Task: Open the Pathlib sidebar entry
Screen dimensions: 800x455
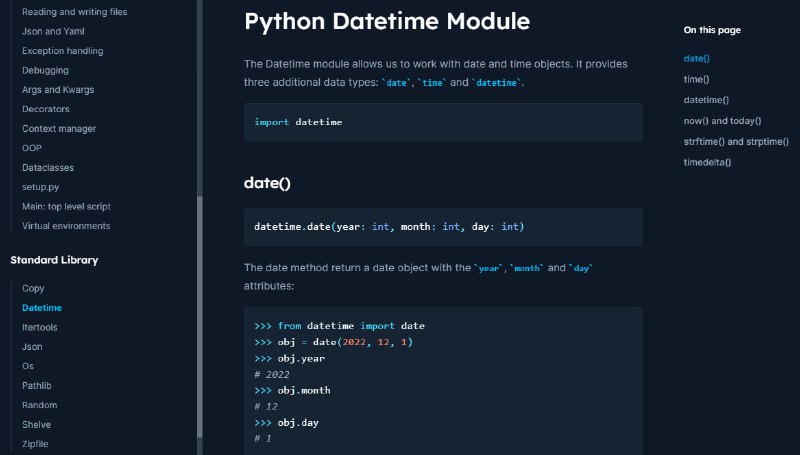Action: coord(37,385)
